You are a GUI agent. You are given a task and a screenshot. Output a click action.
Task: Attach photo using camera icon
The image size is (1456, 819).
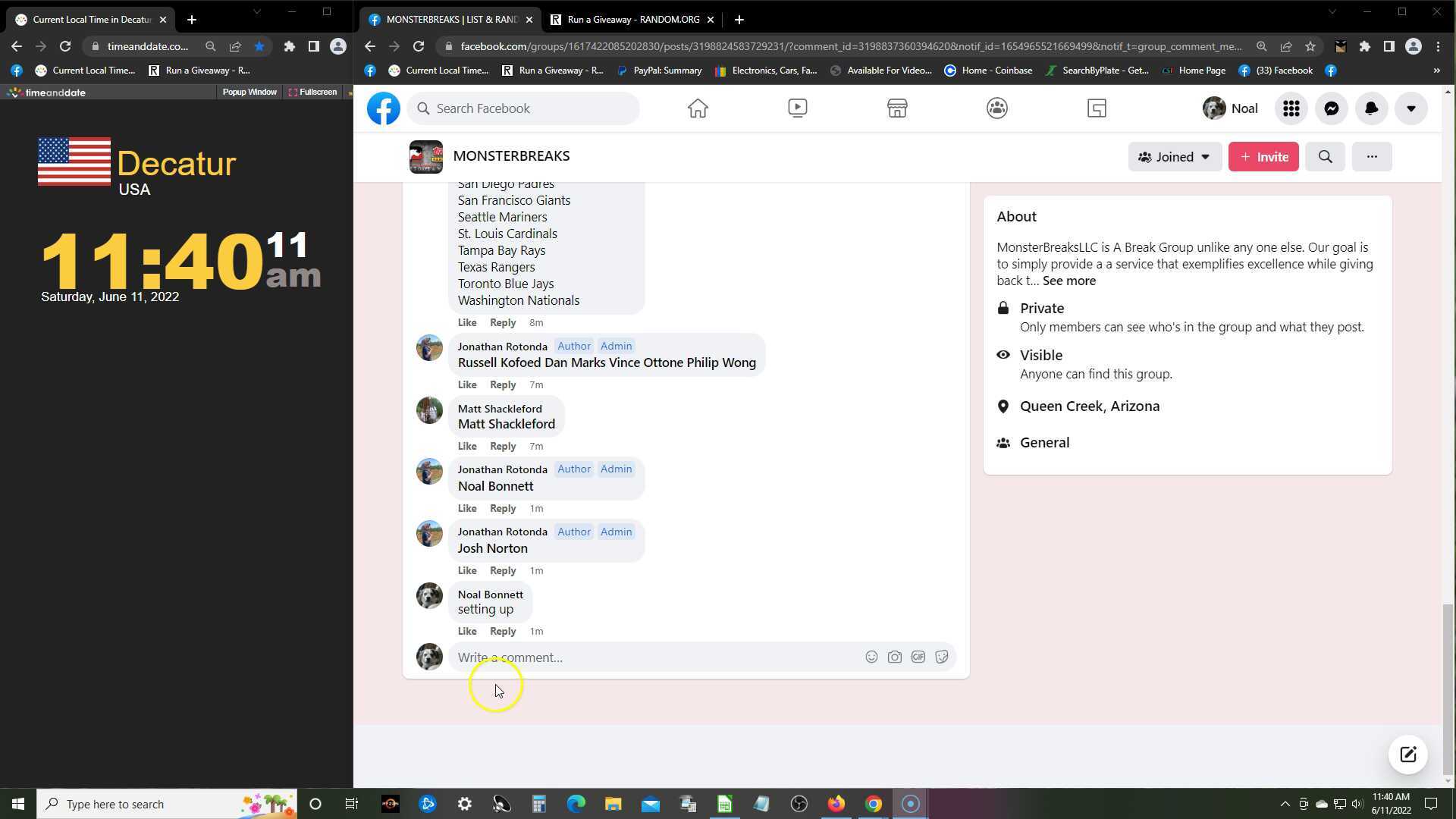point(895,657)
